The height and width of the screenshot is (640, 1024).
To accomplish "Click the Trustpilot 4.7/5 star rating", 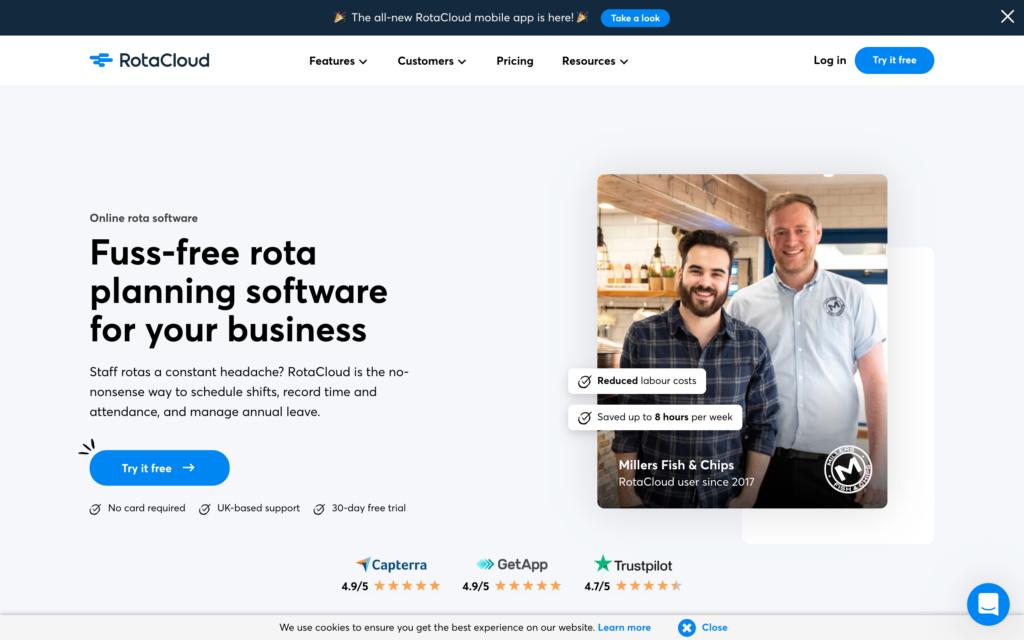I will click(x=633, y=586).
